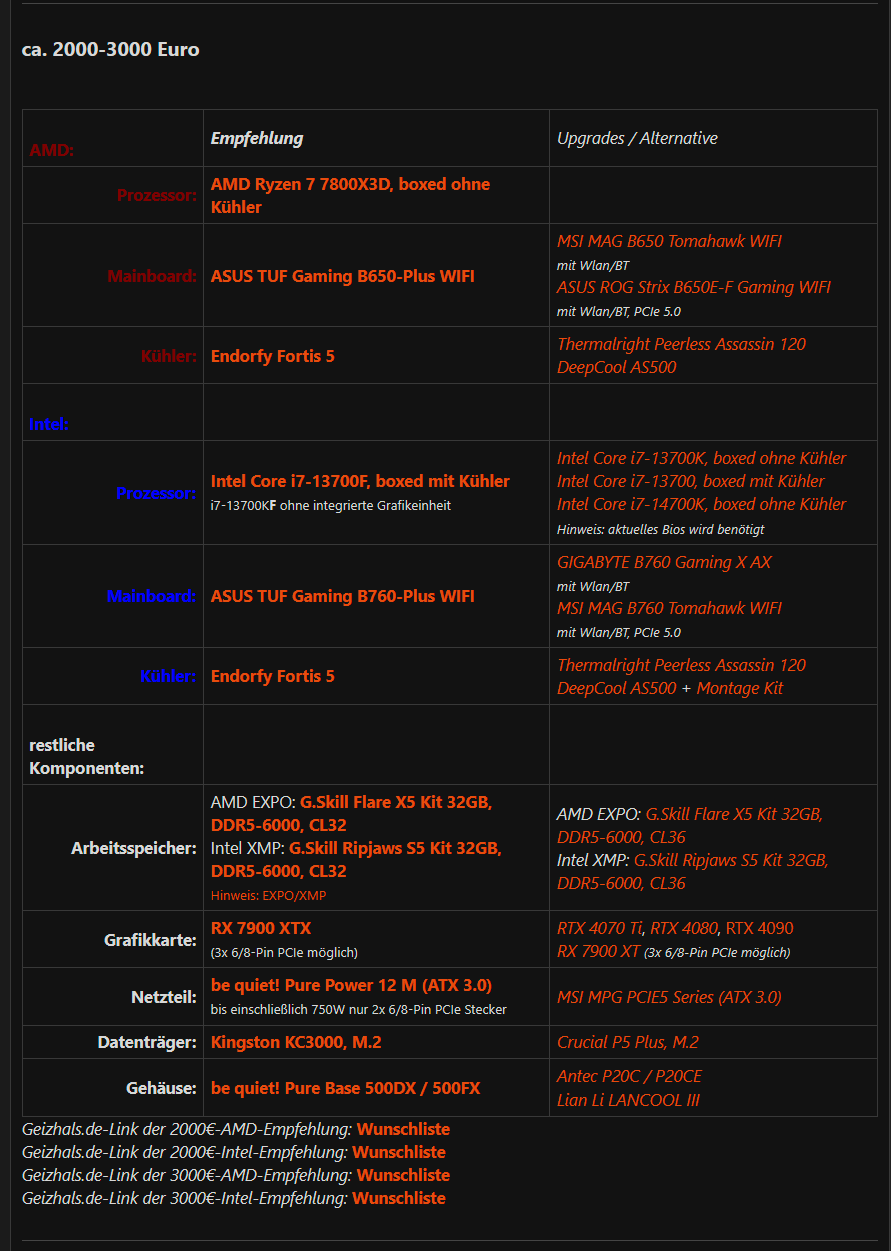Open the 3000€-Intel Wunschliste link
Screen dimensions: 891x1251
399,1197
